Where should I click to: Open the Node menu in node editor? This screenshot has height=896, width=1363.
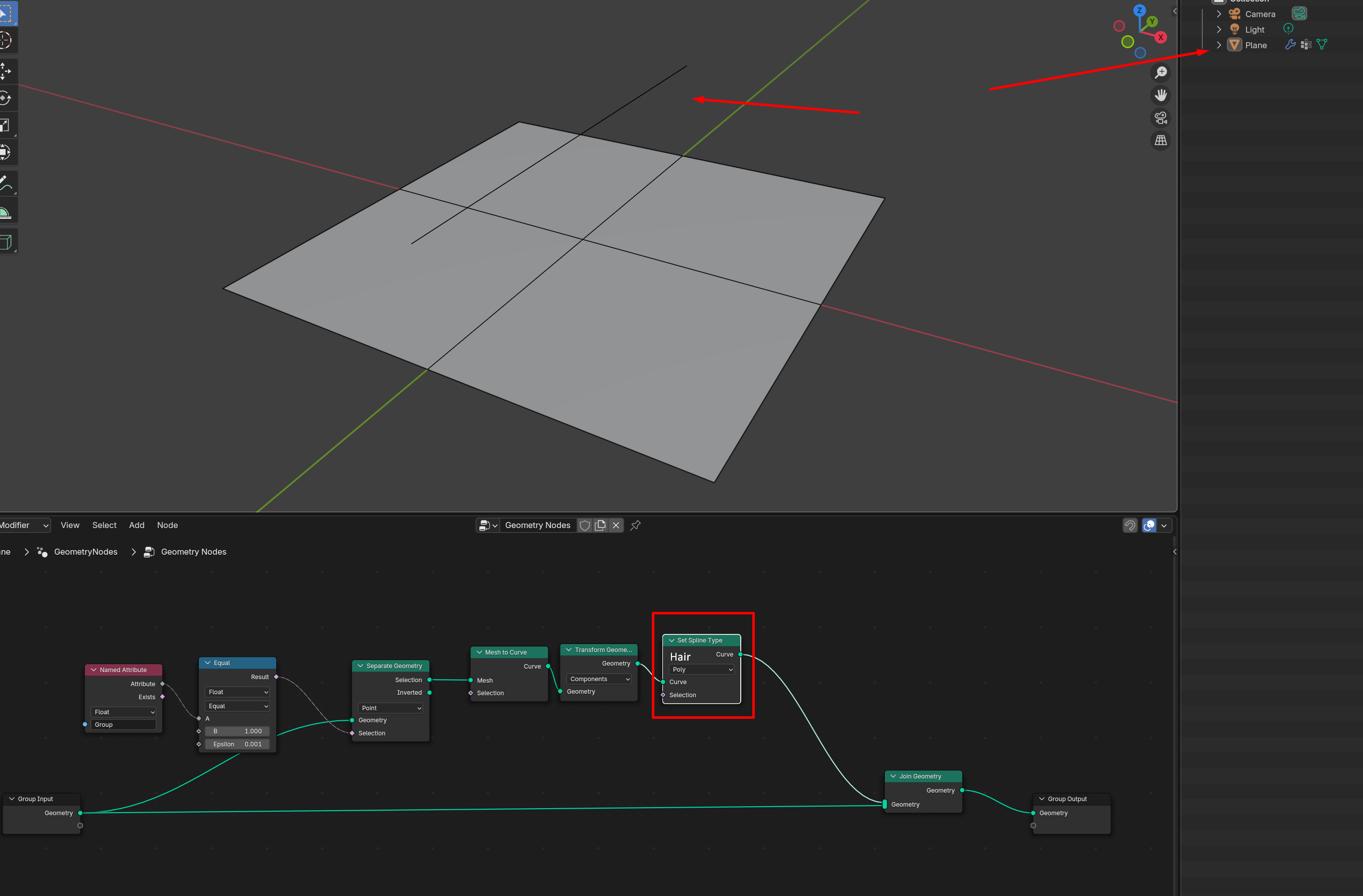click(x=167, y=525)
